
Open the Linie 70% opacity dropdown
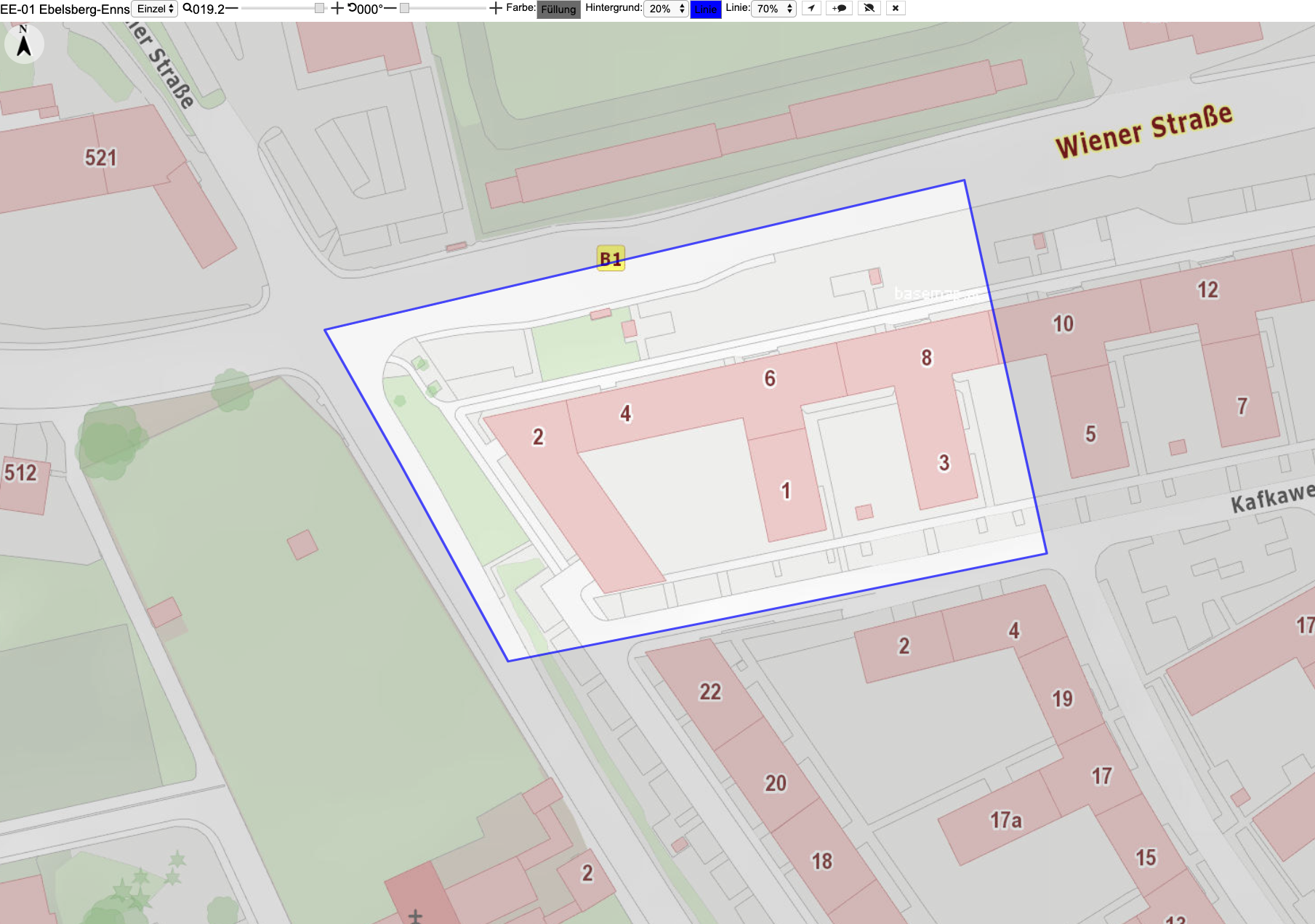(x=774, y=9)
